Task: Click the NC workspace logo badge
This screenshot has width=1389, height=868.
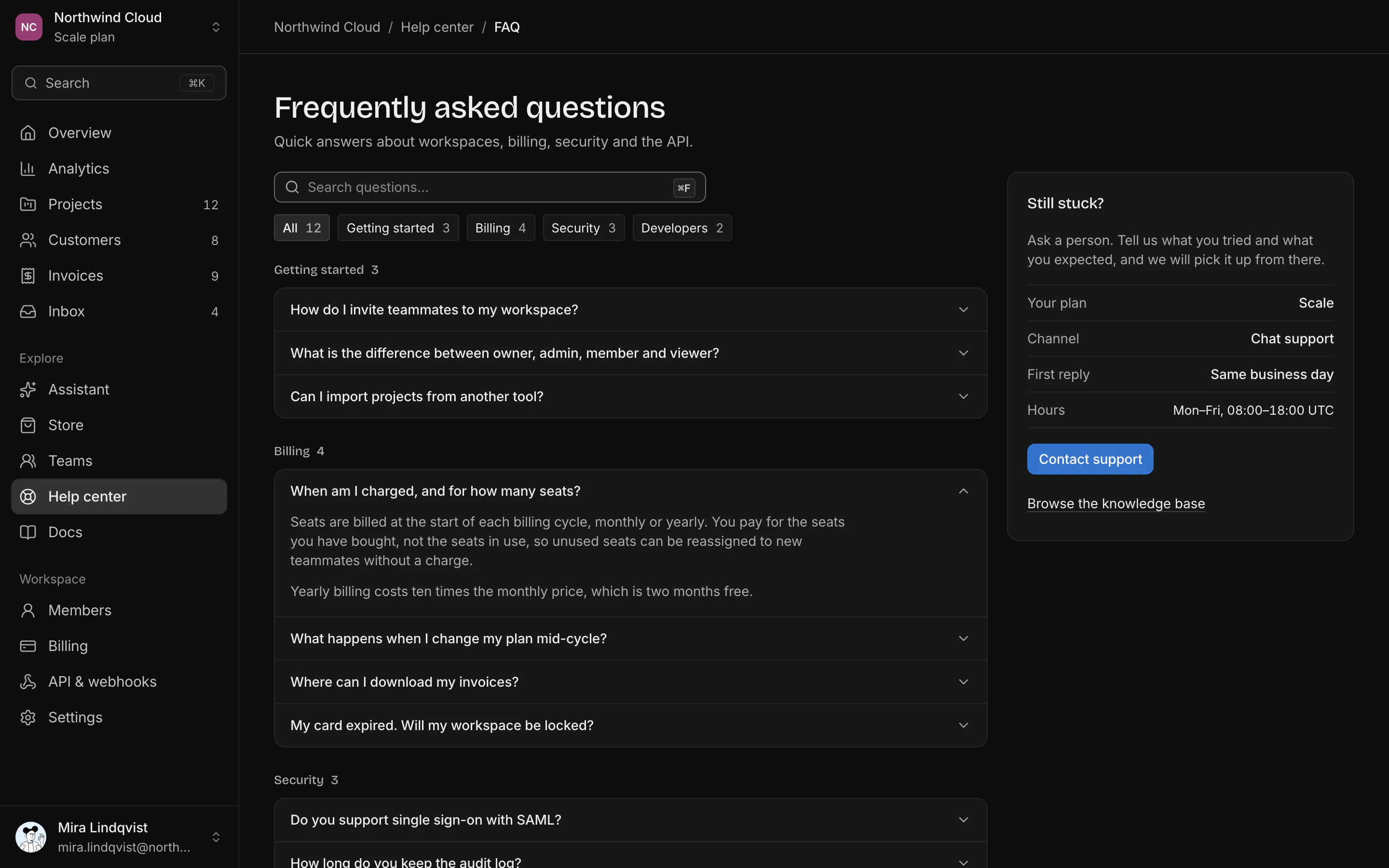Action: (x=29, y=27)
